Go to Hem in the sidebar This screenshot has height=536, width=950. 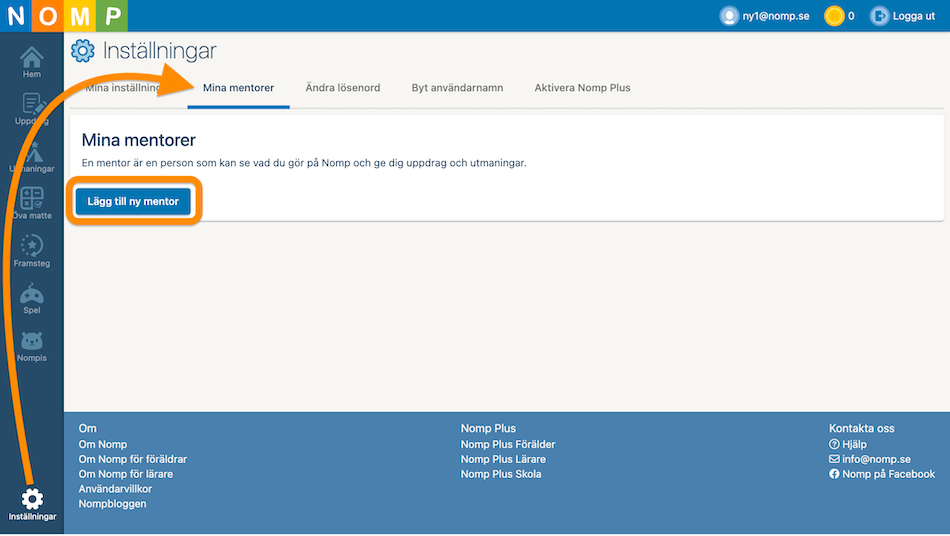click(32, 62)
